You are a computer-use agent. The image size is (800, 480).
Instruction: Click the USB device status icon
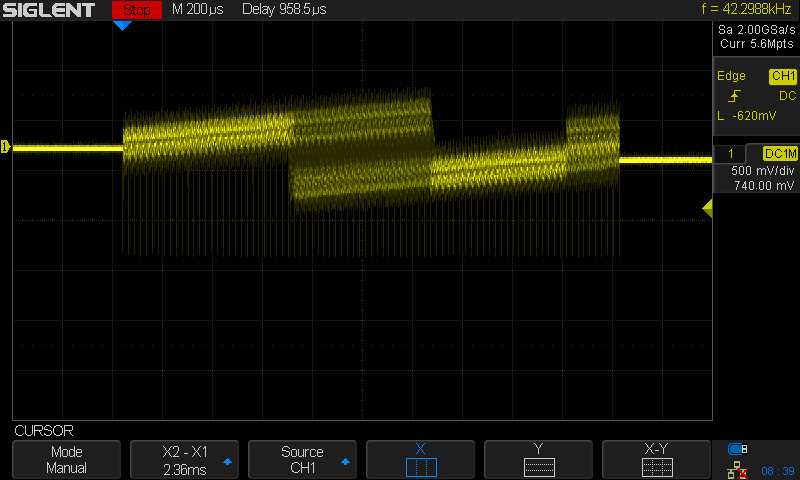coord(737,449)
